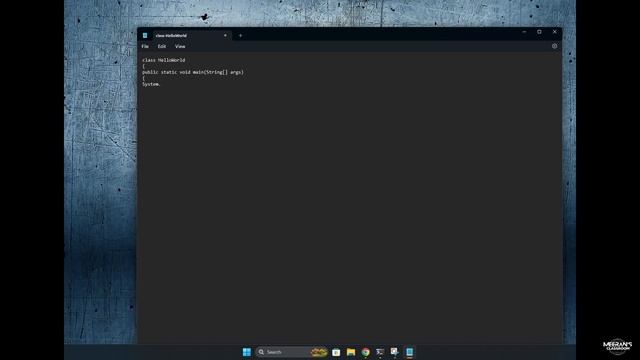Viewport: 640px width, 360px height.
Task: Click the line 'class HelloWorld' in the editor
Action: (x=164, y=60)
